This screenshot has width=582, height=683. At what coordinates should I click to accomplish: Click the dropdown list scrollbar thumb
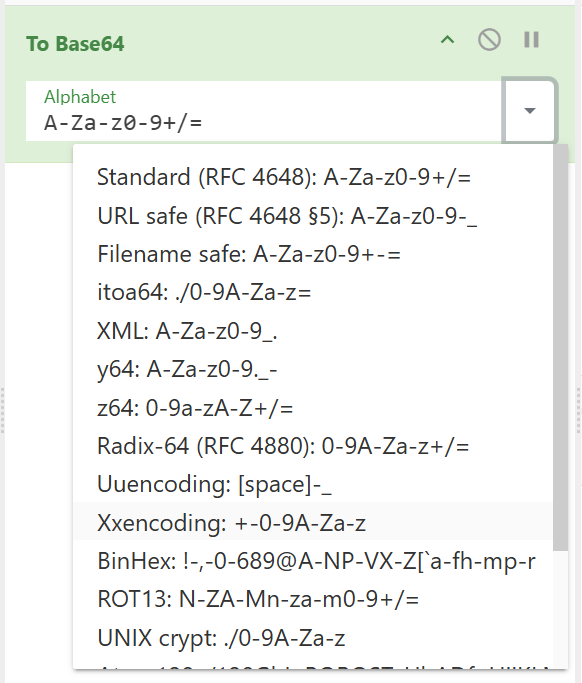[560, 347]
